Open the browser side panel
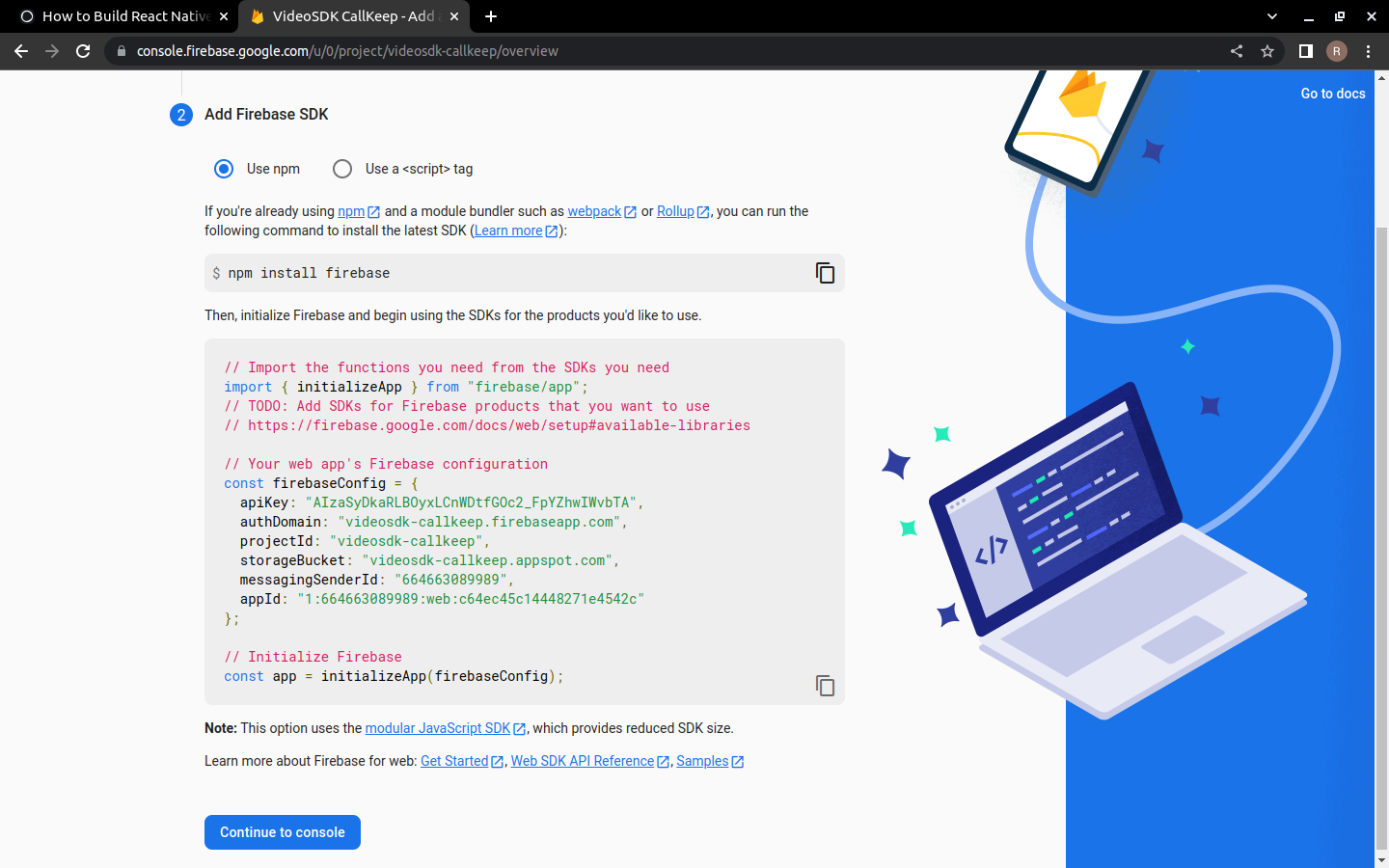 tap(1306, 51)
